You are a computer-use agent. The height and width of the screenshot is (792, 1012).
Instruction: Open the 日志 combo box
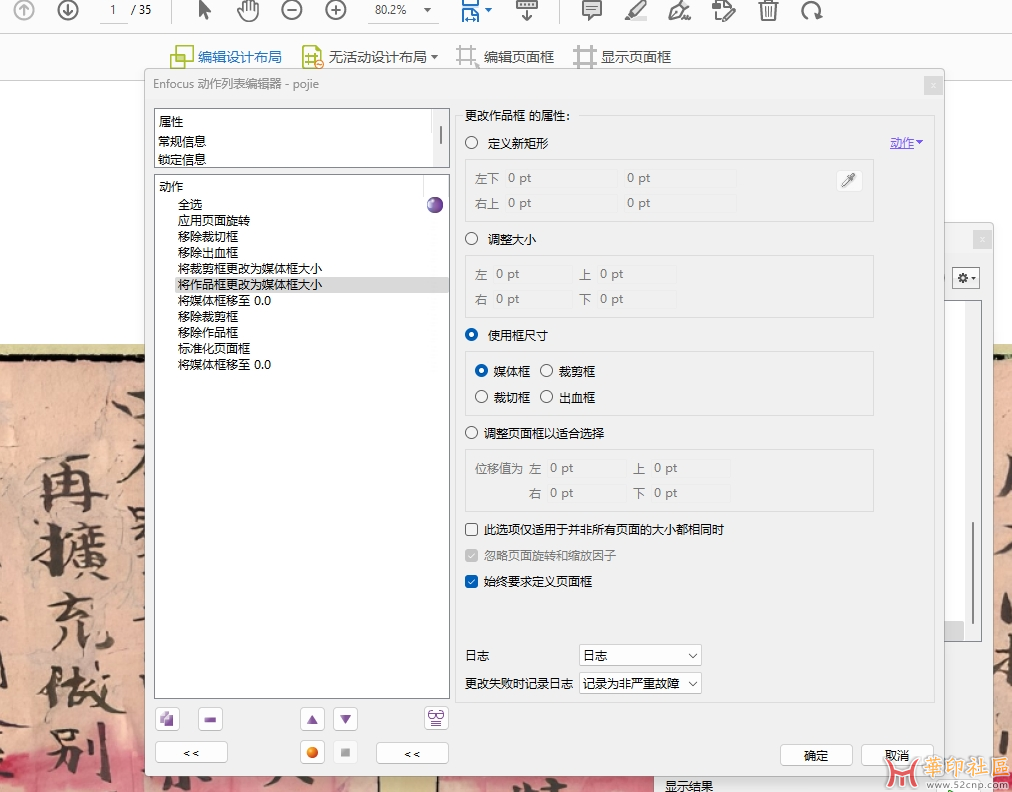640,655
